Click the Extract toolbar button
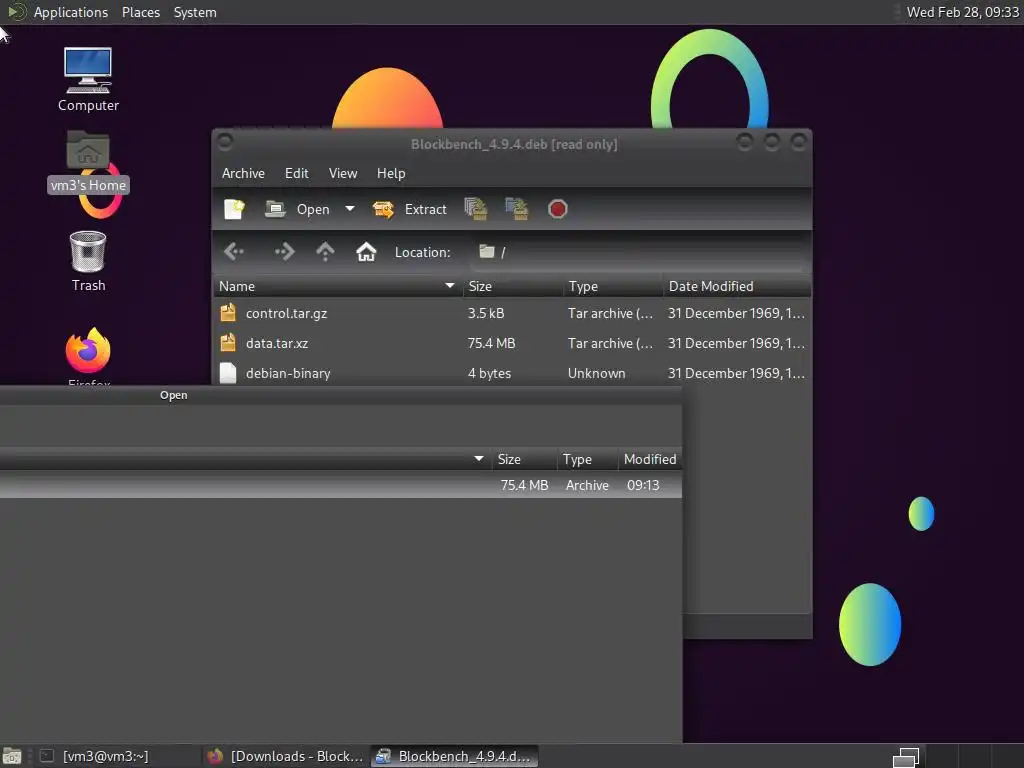Image resolution: width=1024 pixels, height=768 pixels. pos(409,209)
